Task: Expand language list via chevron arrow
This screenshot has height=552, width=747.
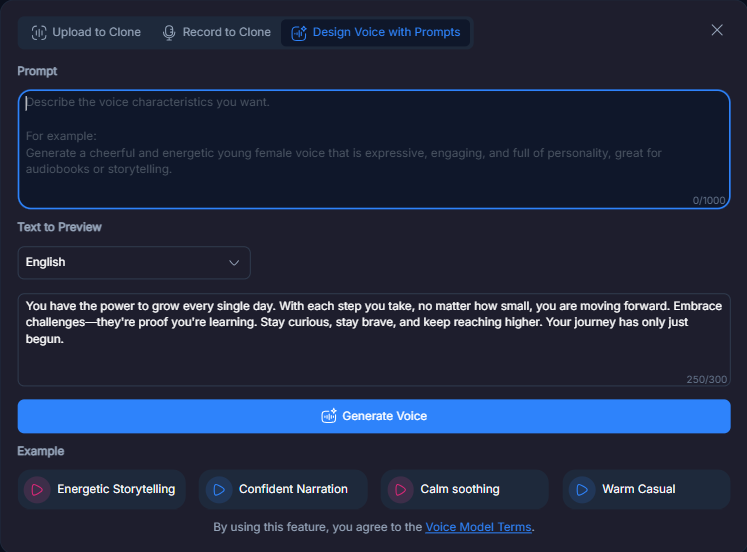Action: coord(234,263)
